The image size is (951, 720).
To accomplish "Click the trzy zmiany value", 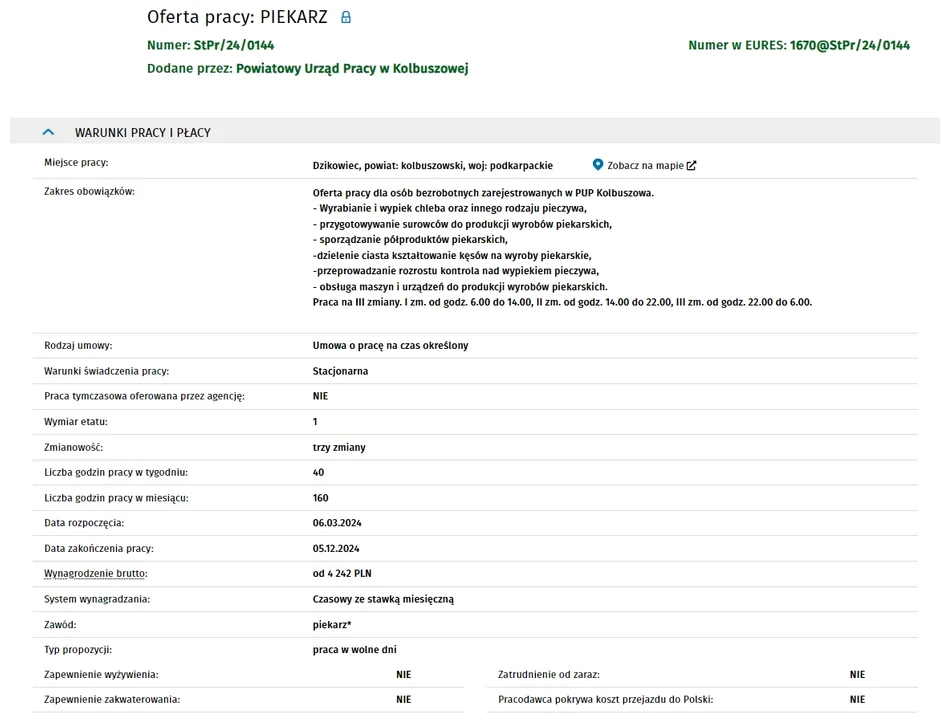I will tap(339, 447).
